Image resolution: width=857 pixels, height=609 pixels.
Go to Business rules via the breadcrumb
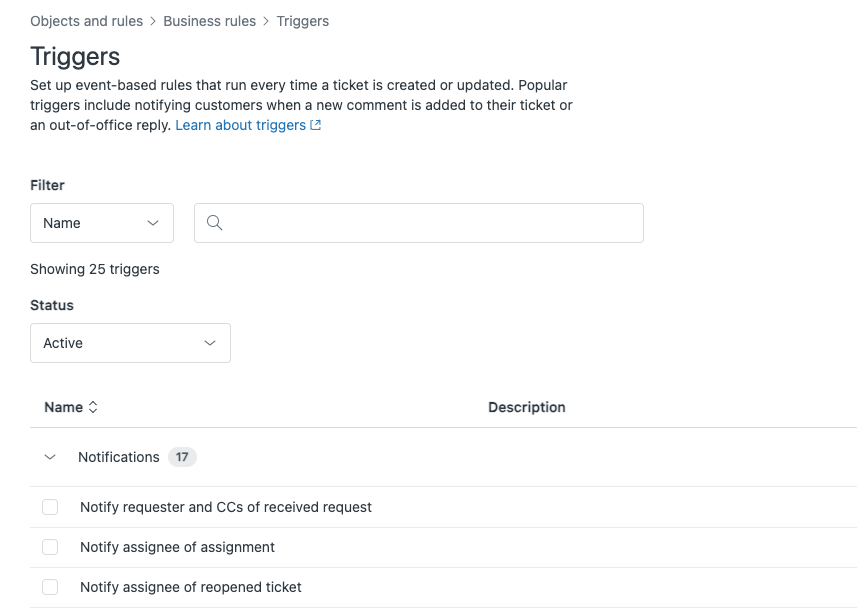tap(209, 21)
